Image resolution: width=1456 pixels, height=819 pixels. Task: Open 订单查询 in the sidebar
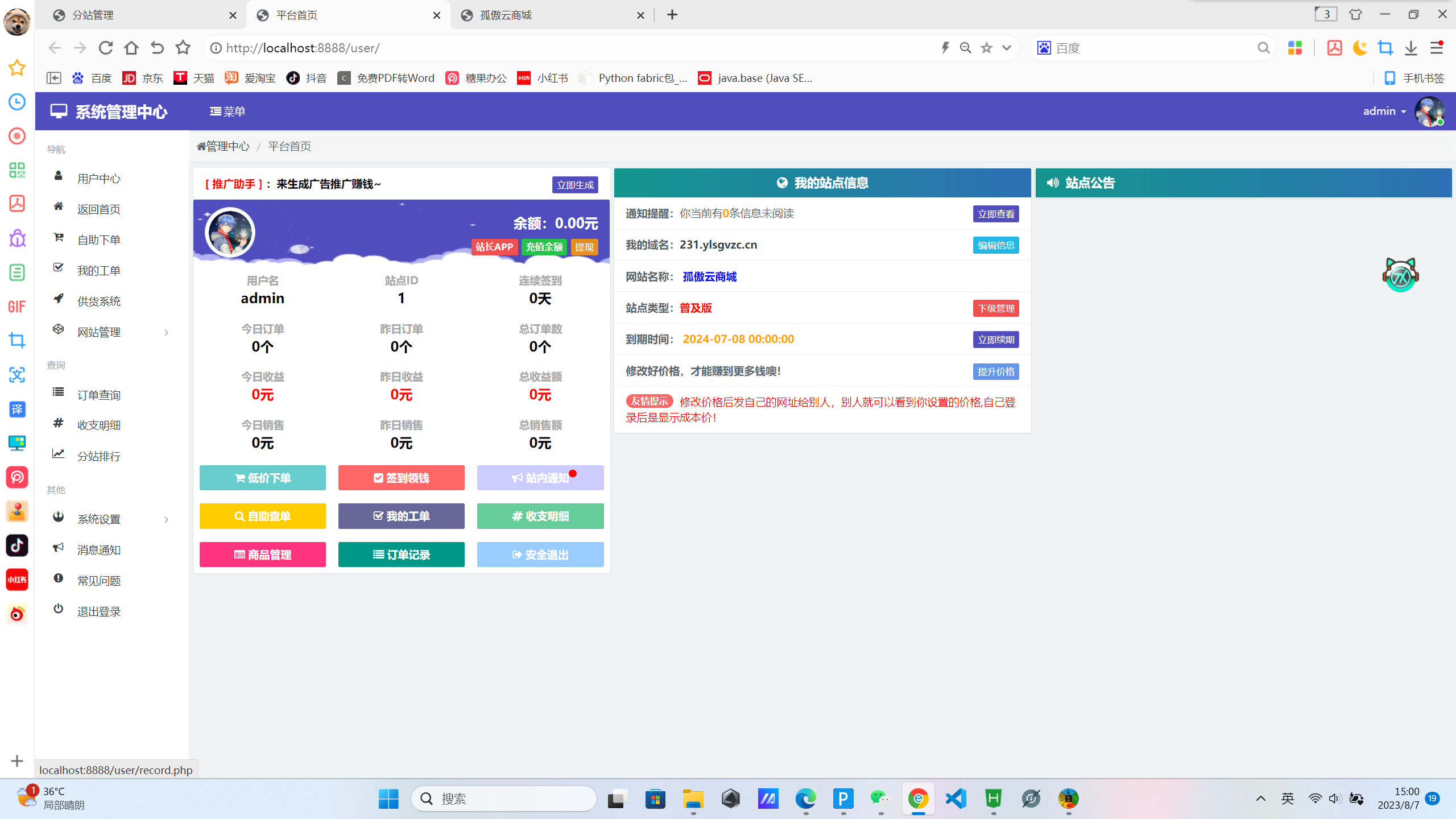click(99, 395)
